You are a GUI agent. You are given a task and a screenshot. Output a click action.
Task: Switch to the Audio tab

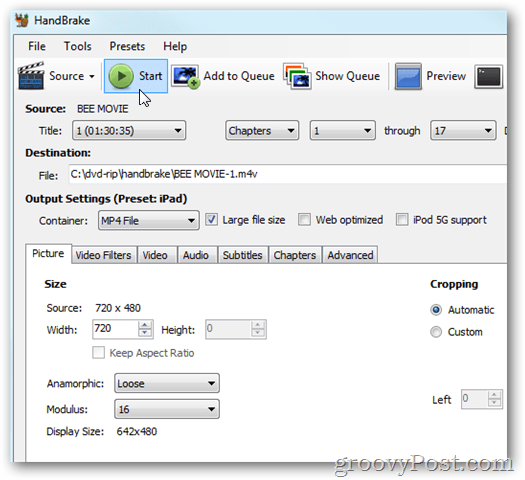[x=196, y=255]
